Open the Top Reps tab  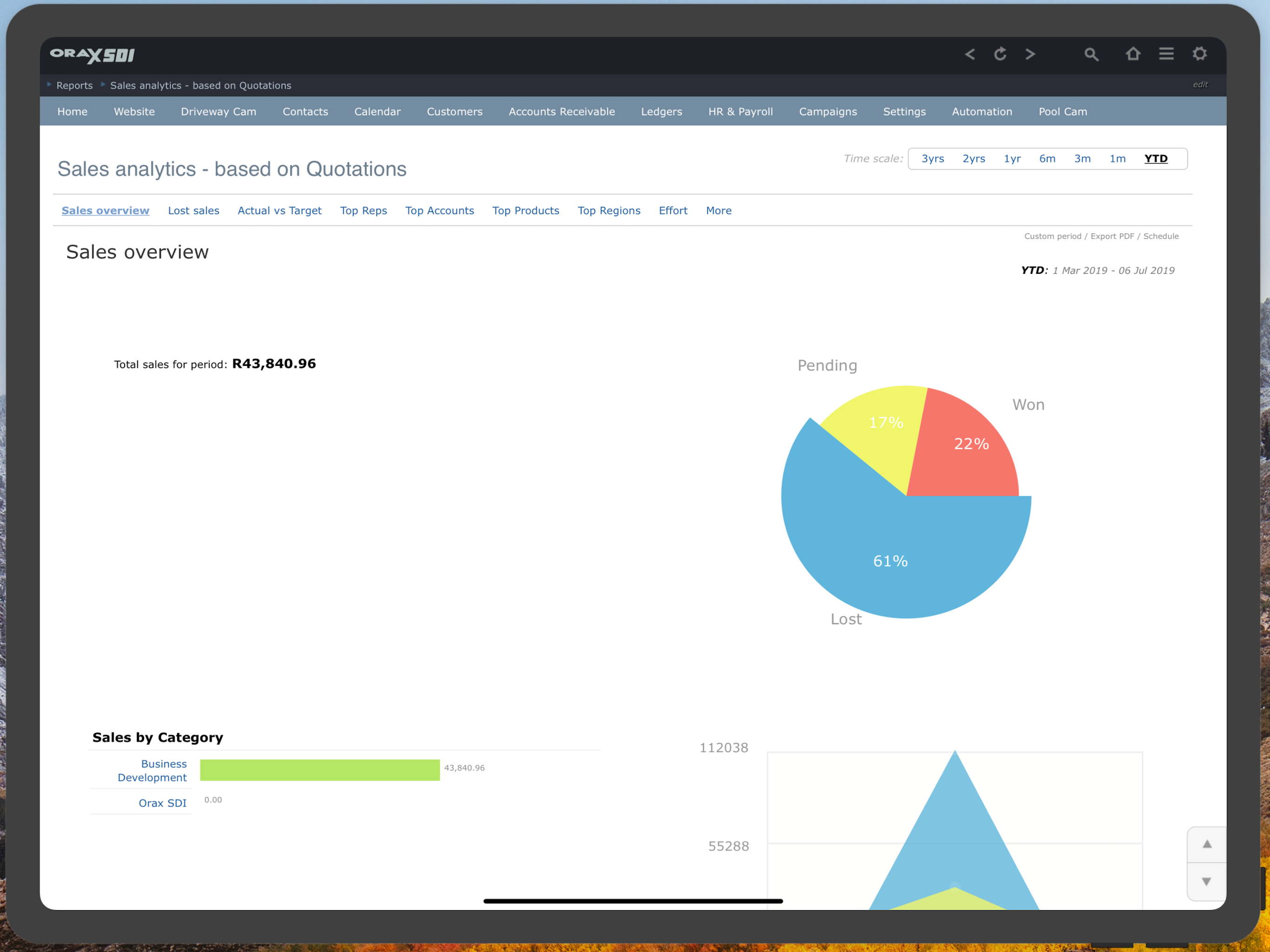tap(364, 211)
